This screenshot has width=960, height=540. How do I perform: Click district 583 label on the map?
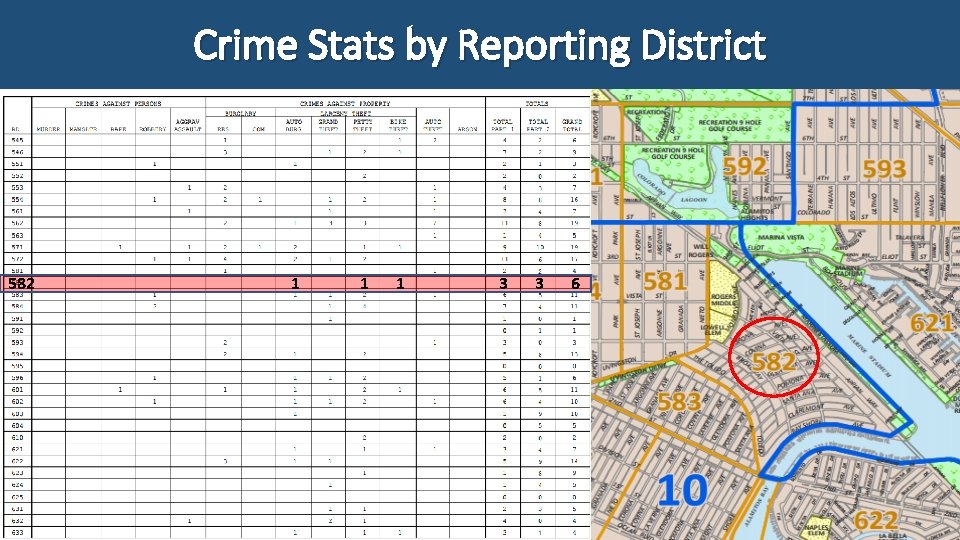point(678,402)
